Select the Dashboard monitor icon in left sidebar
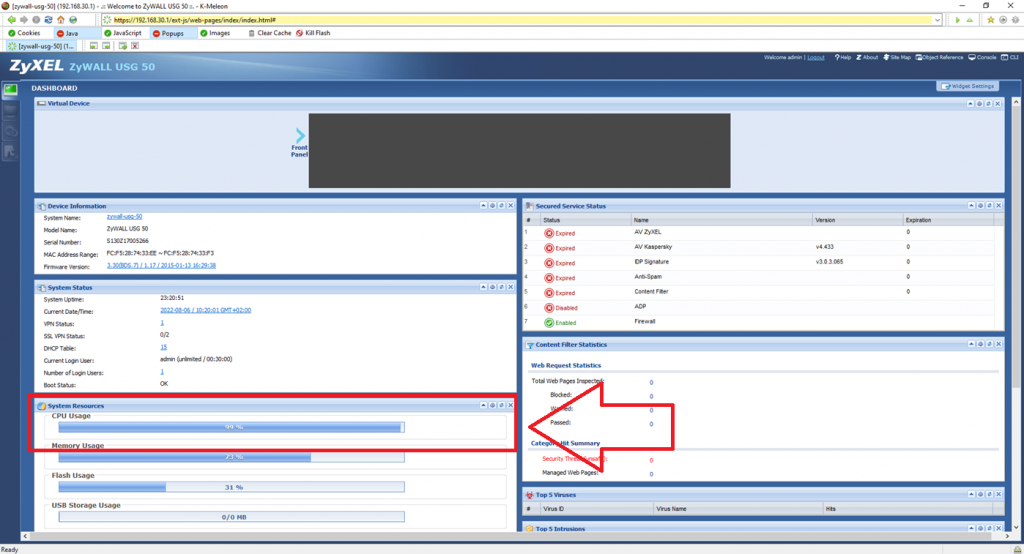The height and width of the screenshot is (554, 1024). tap(10, 89)
